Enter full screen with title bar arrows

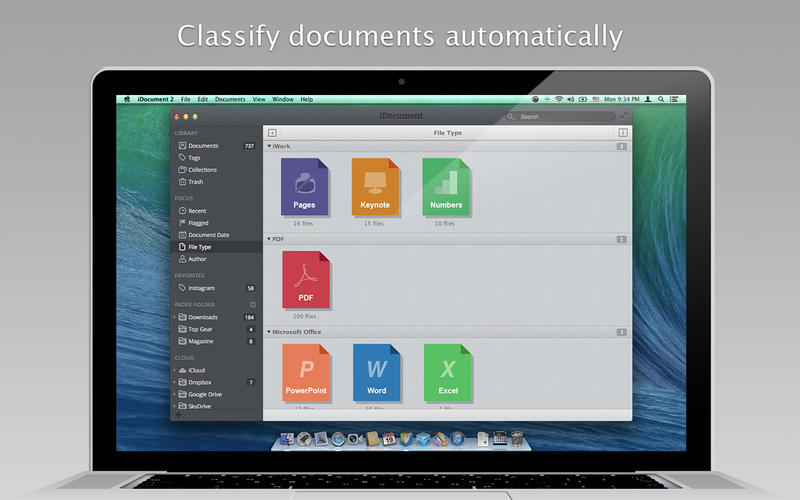[624, 116]
